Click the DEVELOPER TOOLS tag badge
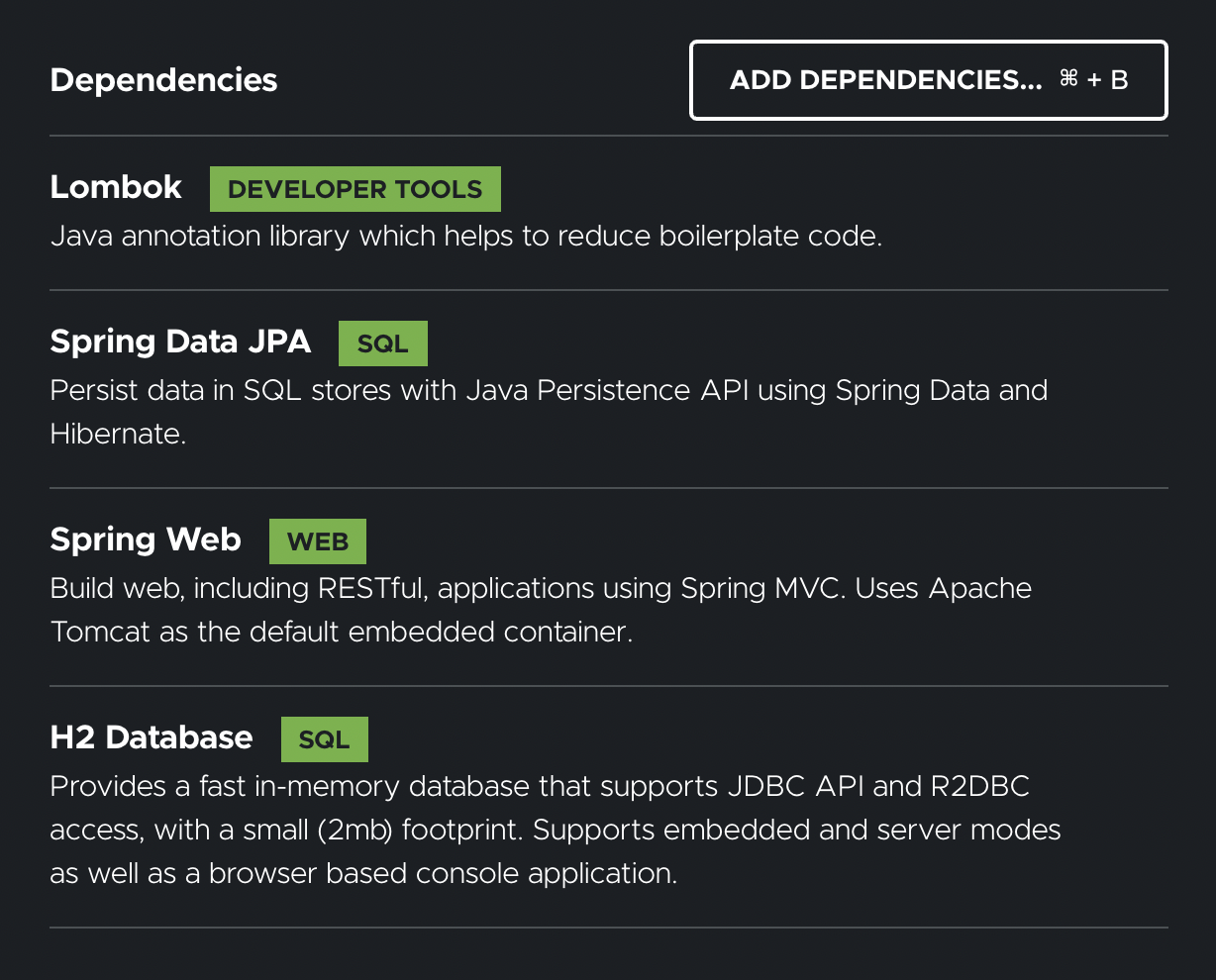The image size is (1216, 980). click(355, 189)
